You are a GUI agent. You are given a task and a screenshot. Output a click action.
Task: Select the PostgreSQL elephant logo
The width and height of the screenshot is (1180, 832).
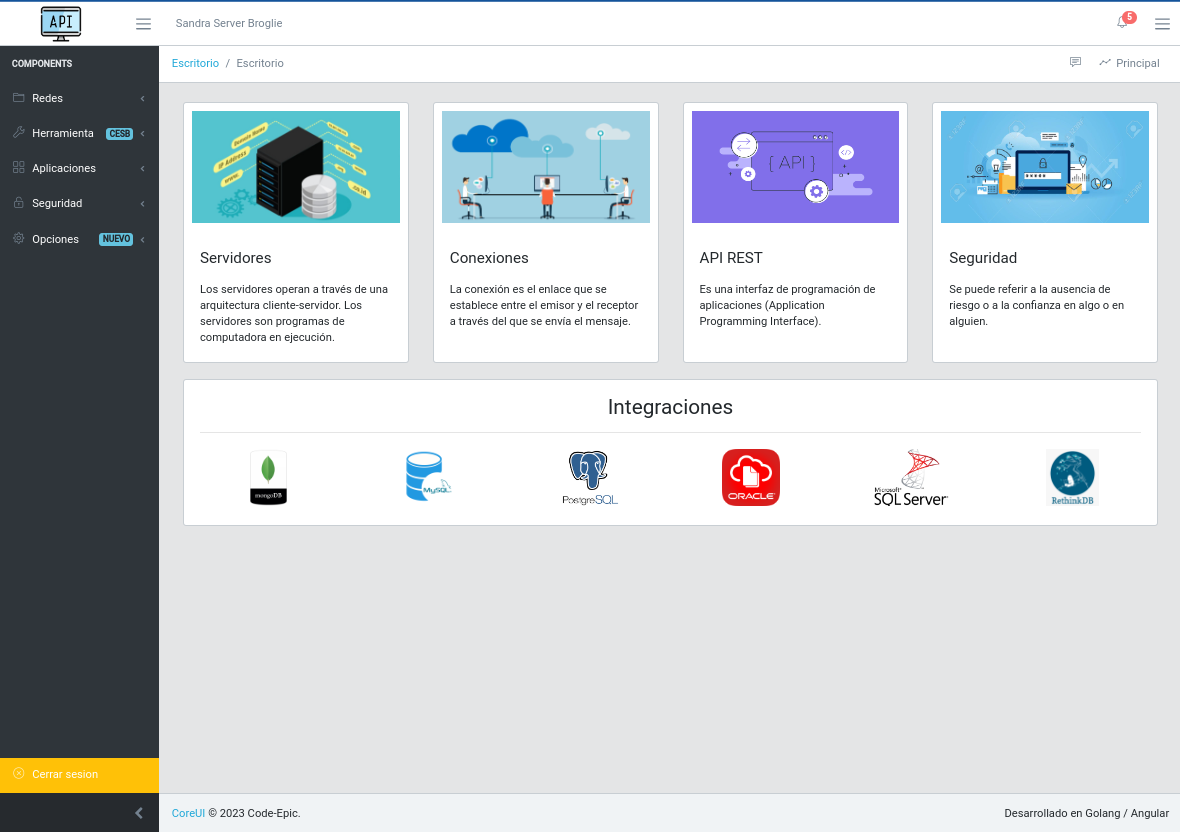point(590,478)
